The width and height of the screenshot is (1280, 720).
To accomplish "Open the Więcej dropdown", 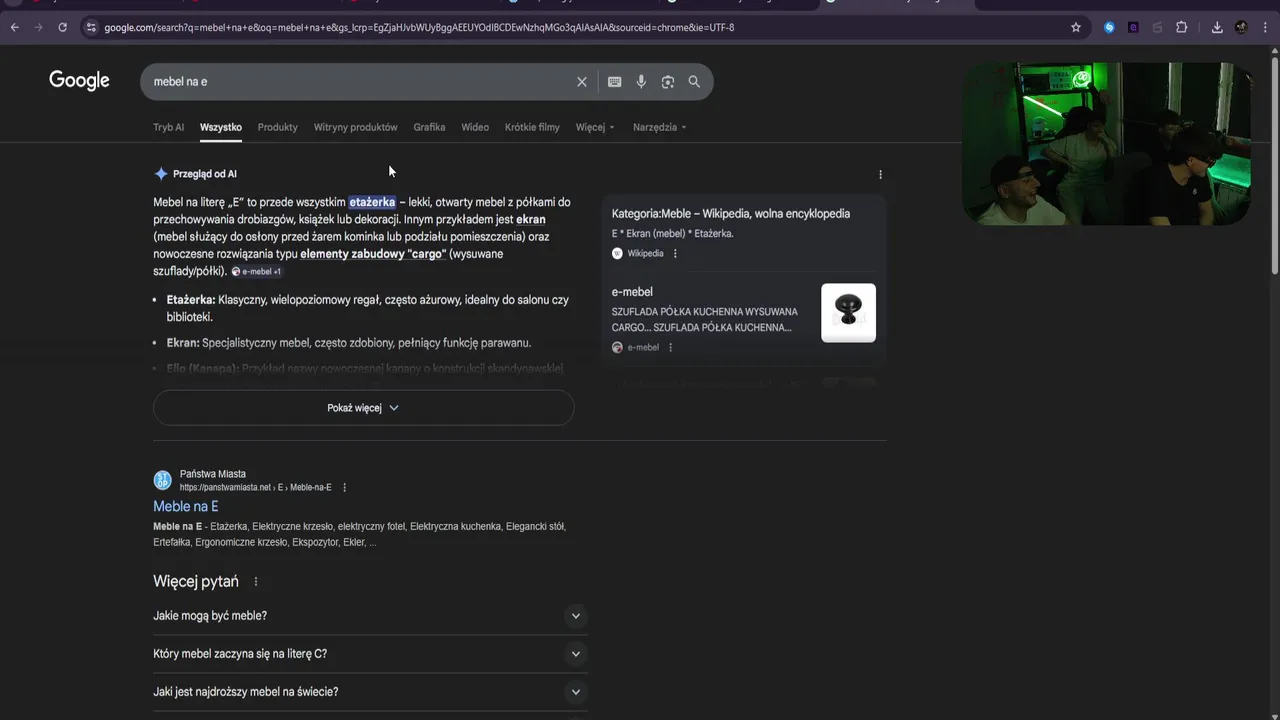I will tap(595, 127).
